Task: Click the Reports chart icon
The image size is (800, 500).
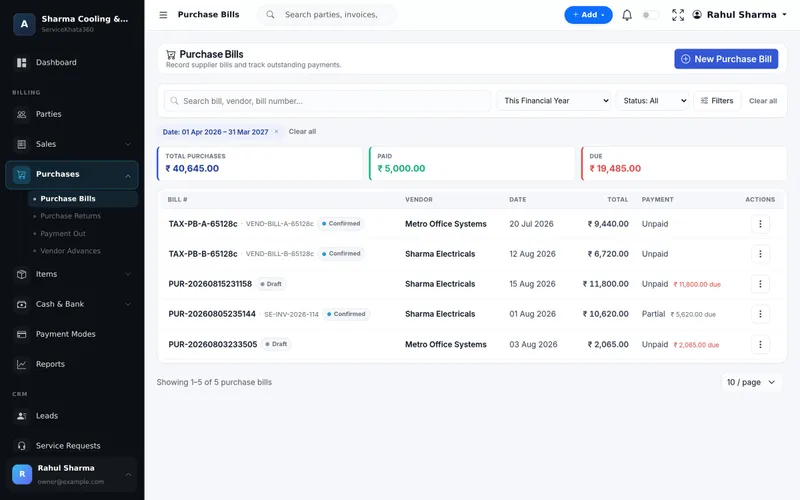Action: coord(21,364)
